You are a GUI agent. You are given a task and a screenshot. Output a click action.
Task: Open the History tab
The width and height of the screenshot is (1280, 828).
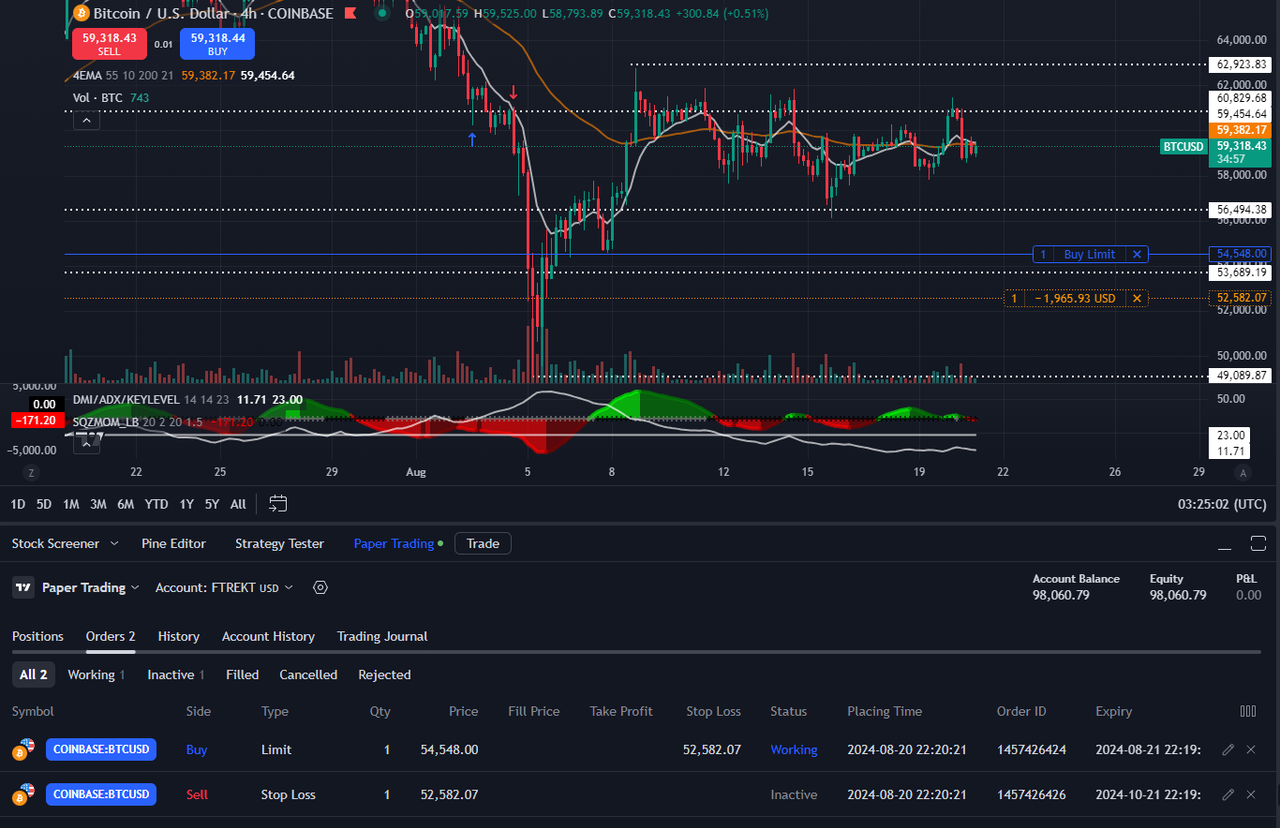point(178,636)
